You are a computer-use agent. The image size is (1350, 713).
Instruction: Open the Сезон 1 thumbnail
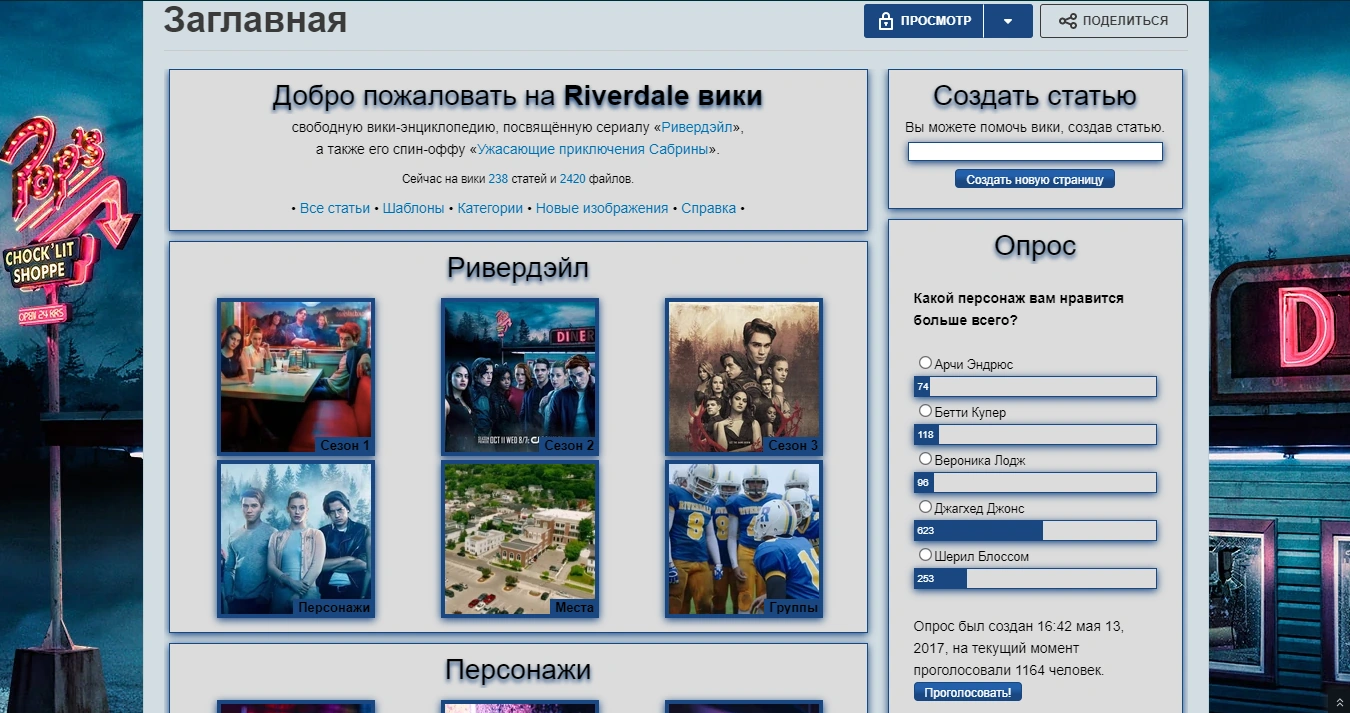(x=296, y=377)
